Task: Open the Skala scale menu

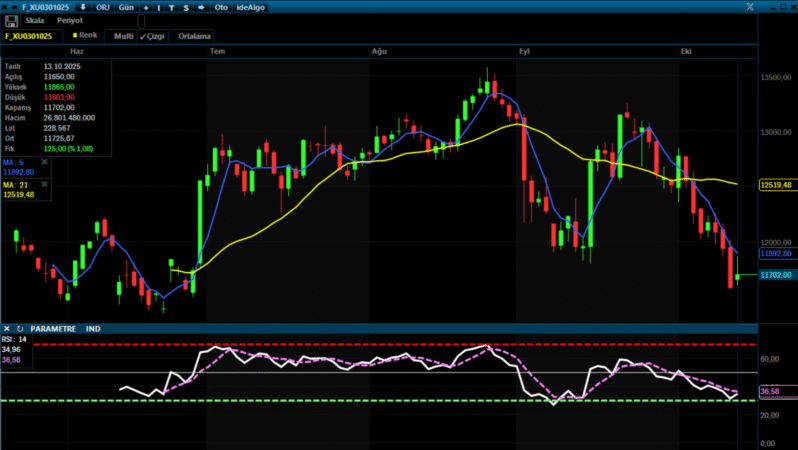Action: click(x=35, y=20)
